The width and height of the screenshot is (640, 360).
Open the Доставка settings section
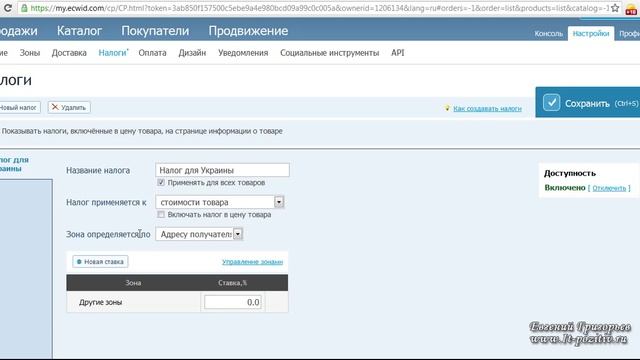69,53
